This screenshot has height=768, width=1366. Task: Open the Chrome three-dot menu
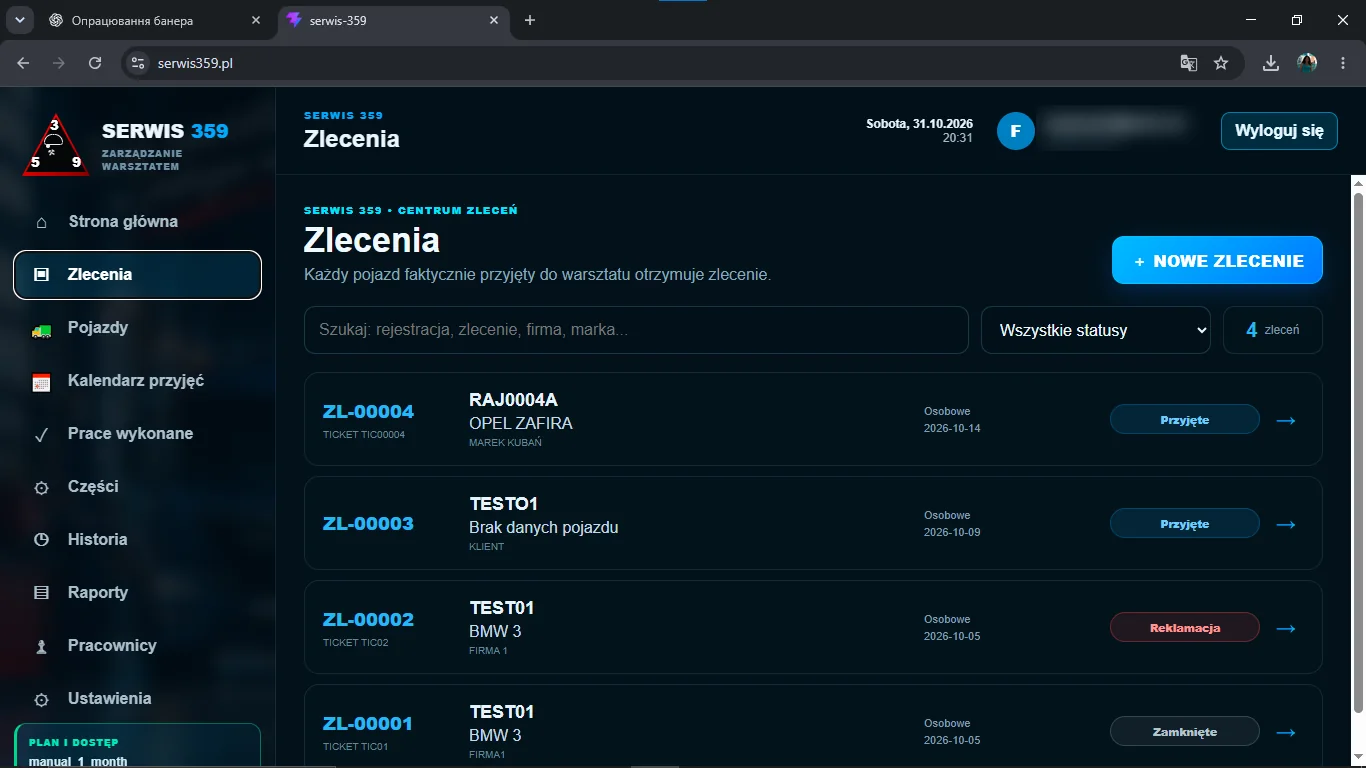(1343, 63)
